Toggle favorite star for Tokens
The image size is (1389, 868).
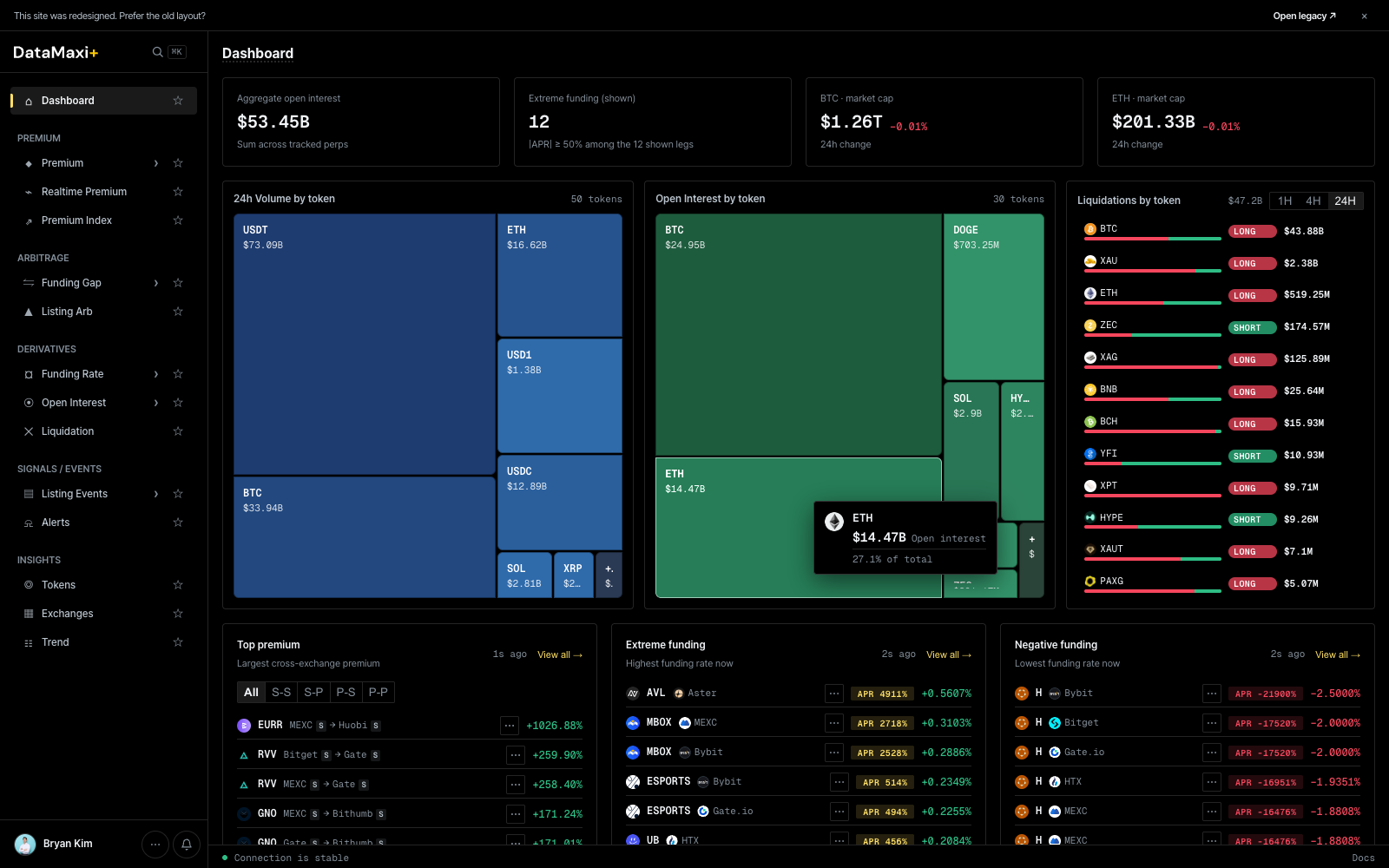[178, 585]
